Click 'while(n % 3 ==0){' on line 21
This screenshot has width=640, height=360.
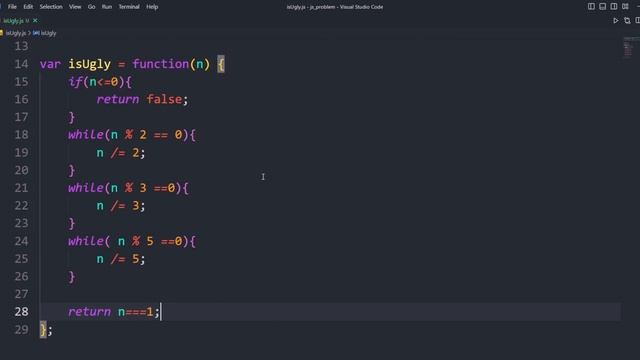pos(128,188)
